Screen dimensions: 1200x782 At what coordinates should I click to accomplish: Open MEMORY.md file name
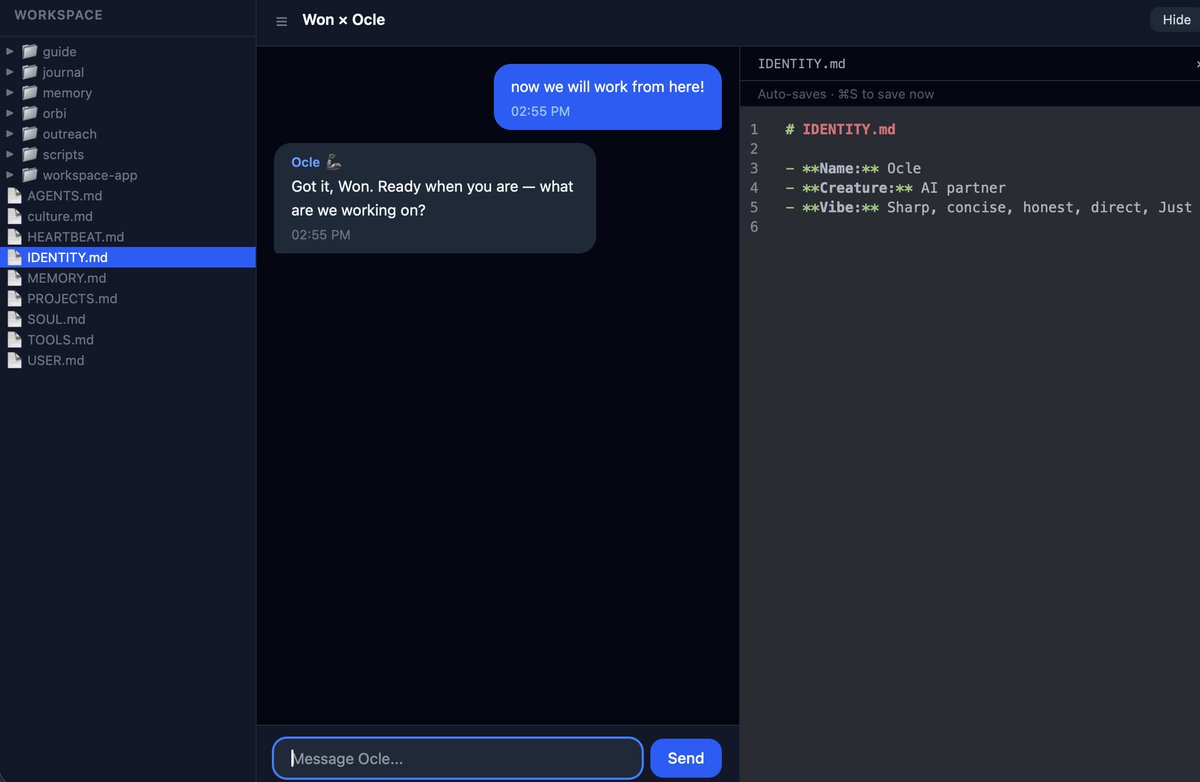[x=67, y=278]
